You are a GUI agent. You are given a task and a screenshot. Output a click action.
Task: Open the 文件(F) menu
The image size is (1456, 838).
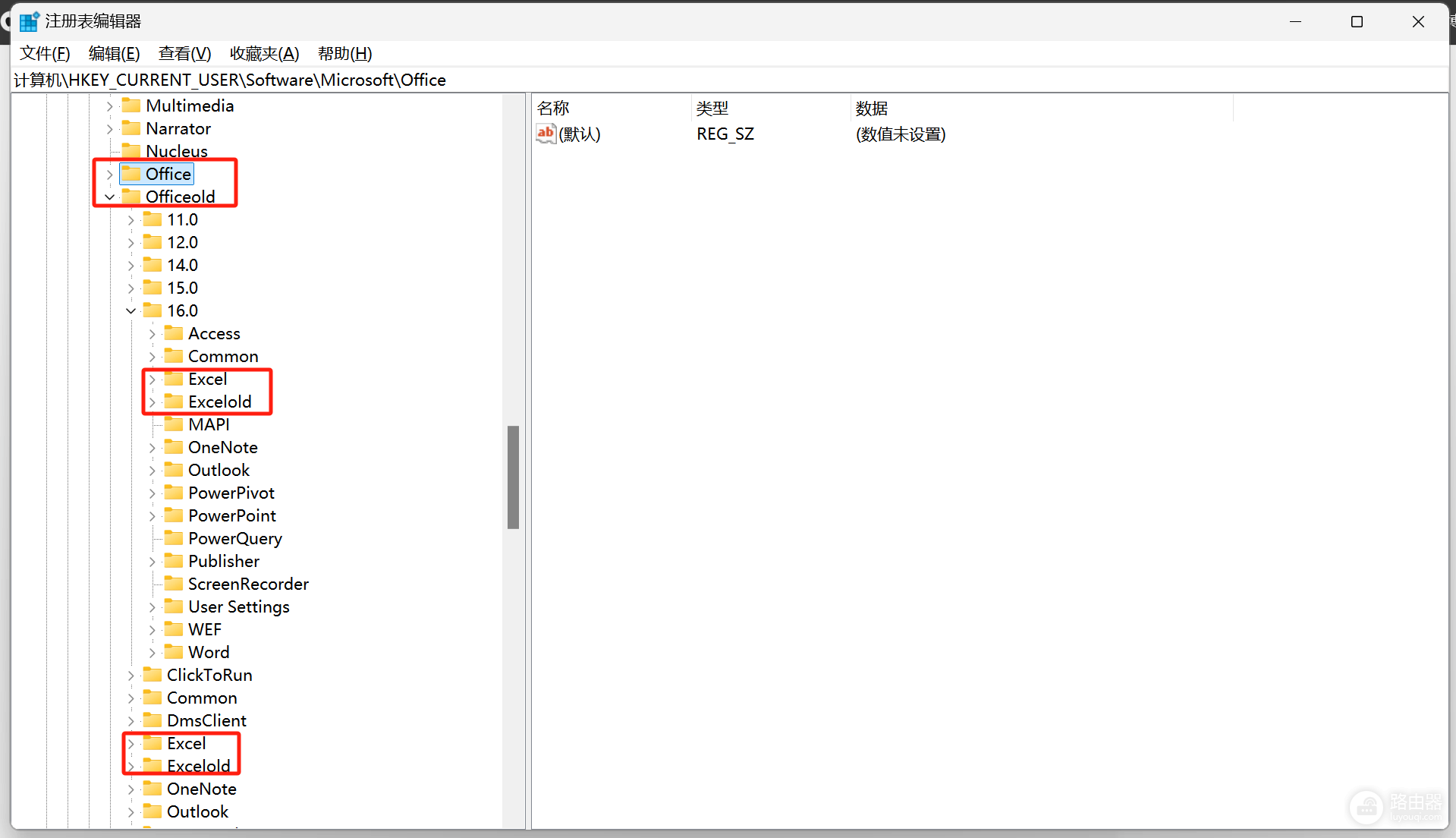[45, 53]
